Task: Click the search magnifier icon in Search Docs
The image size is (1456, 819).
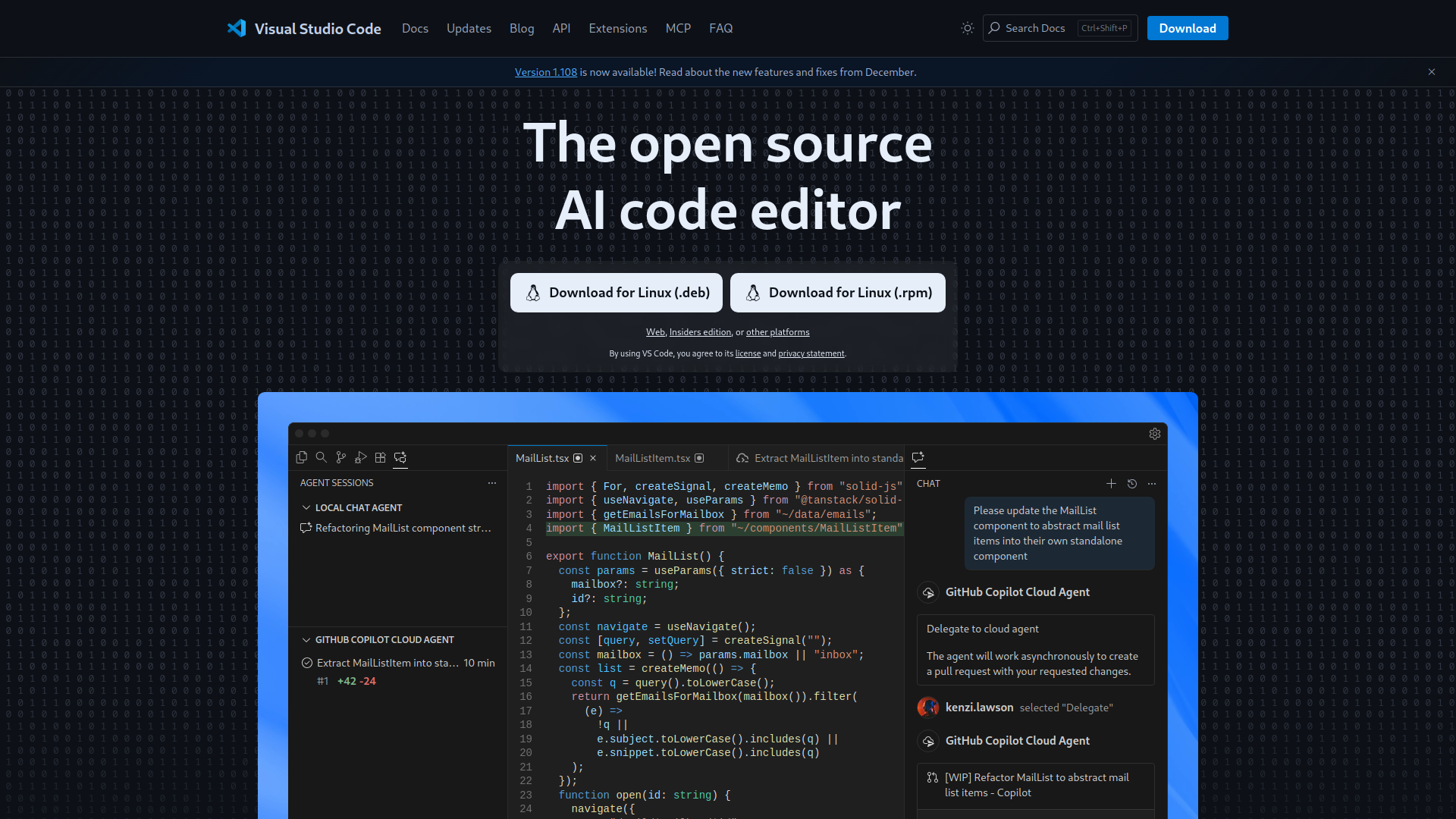Action: point(994,28)
